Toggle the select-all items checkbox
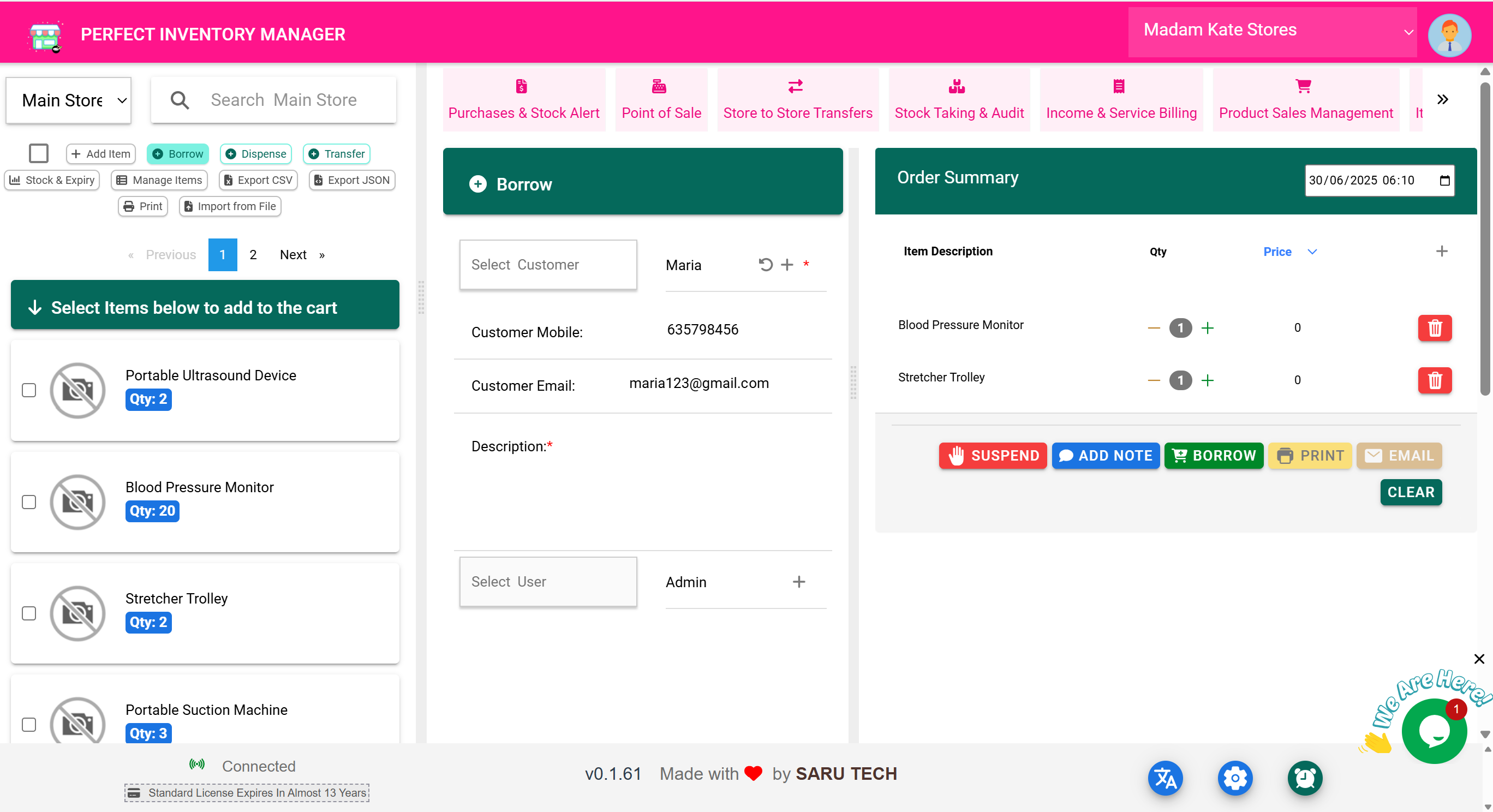 click(39, 153)
